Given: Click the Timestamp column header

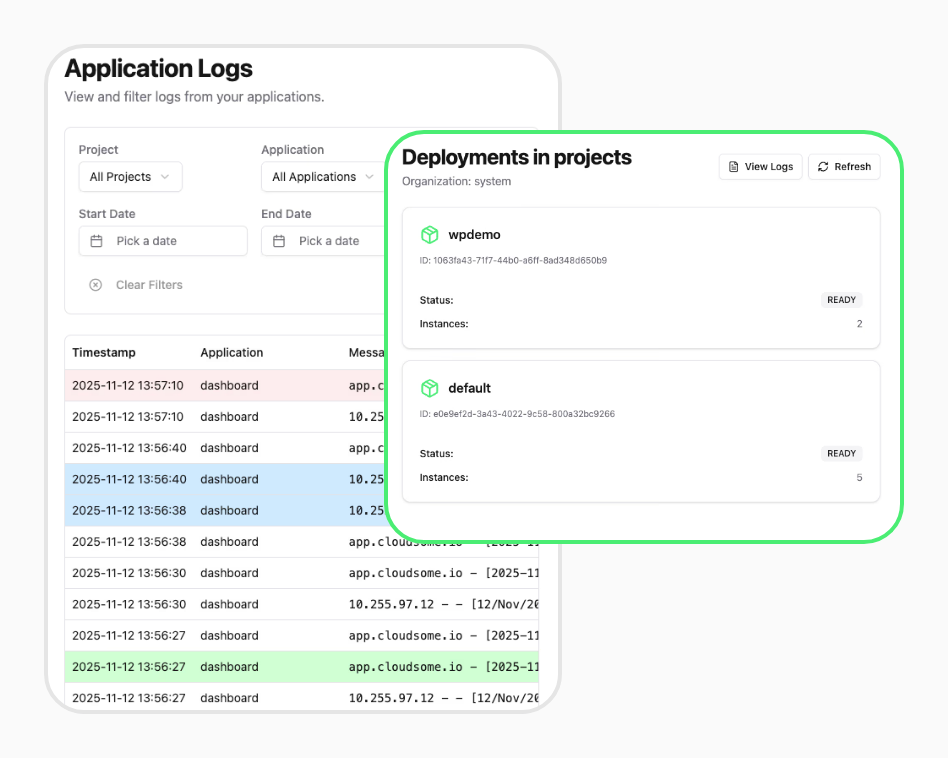Looking at the screenshot, I should click(x=104, y=352).
